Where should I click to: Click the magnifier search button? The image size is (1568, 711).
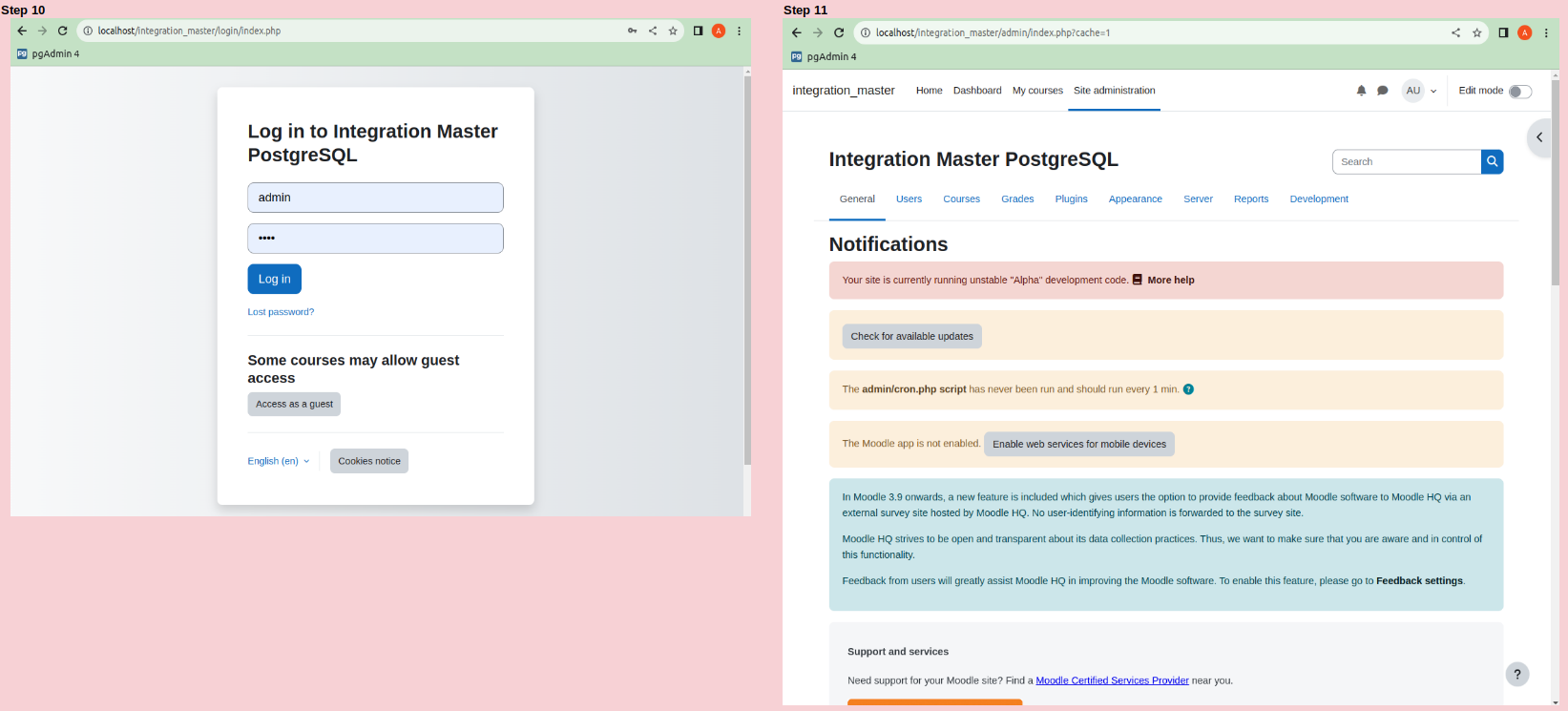[1492, 161]
